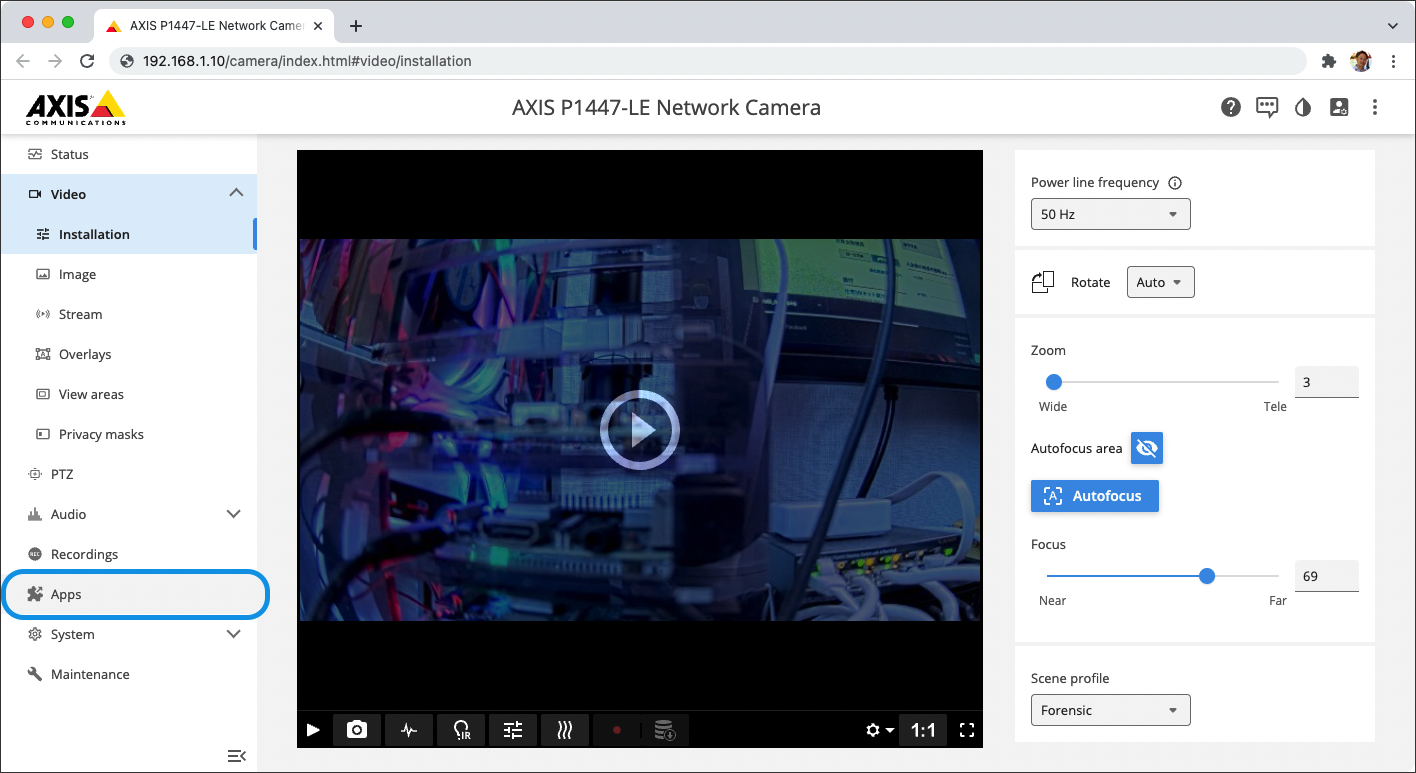This screenshot has height=773, width=1416.
Task: Open the PTZ menu item
Action: 128,474
